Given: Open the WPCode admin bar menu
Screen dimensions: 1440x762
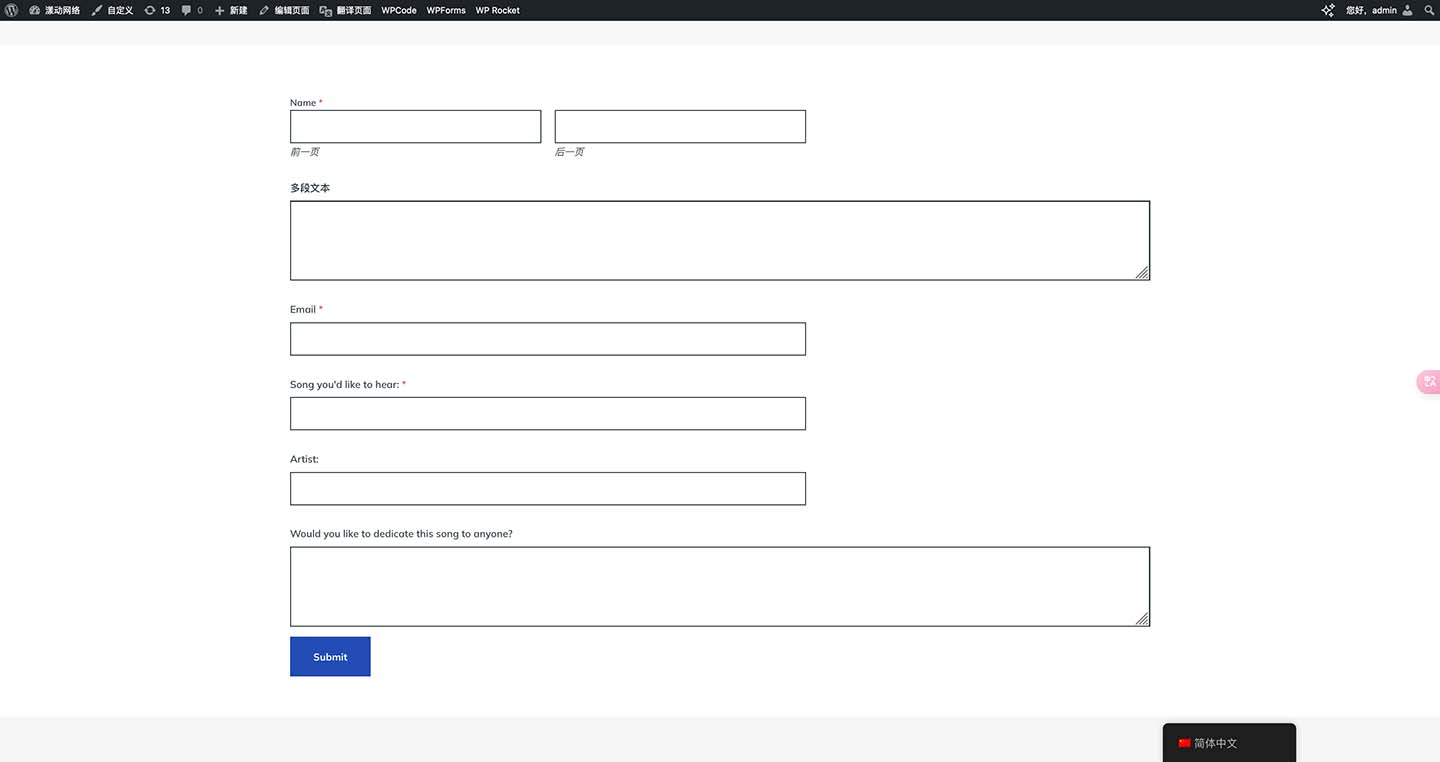Looking at the screenshot, I should pos(399,10).
